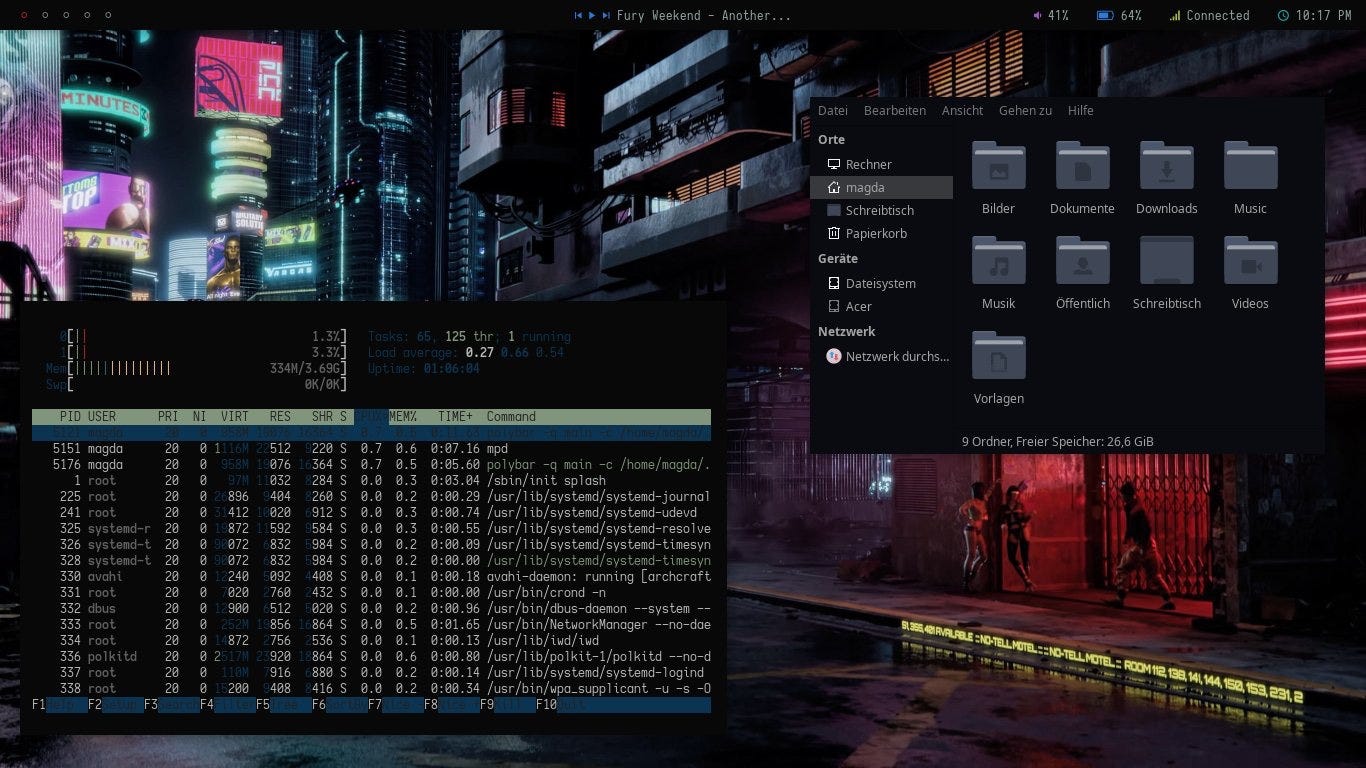Select Dateisystem under Geräte

[x=881, y=283]
